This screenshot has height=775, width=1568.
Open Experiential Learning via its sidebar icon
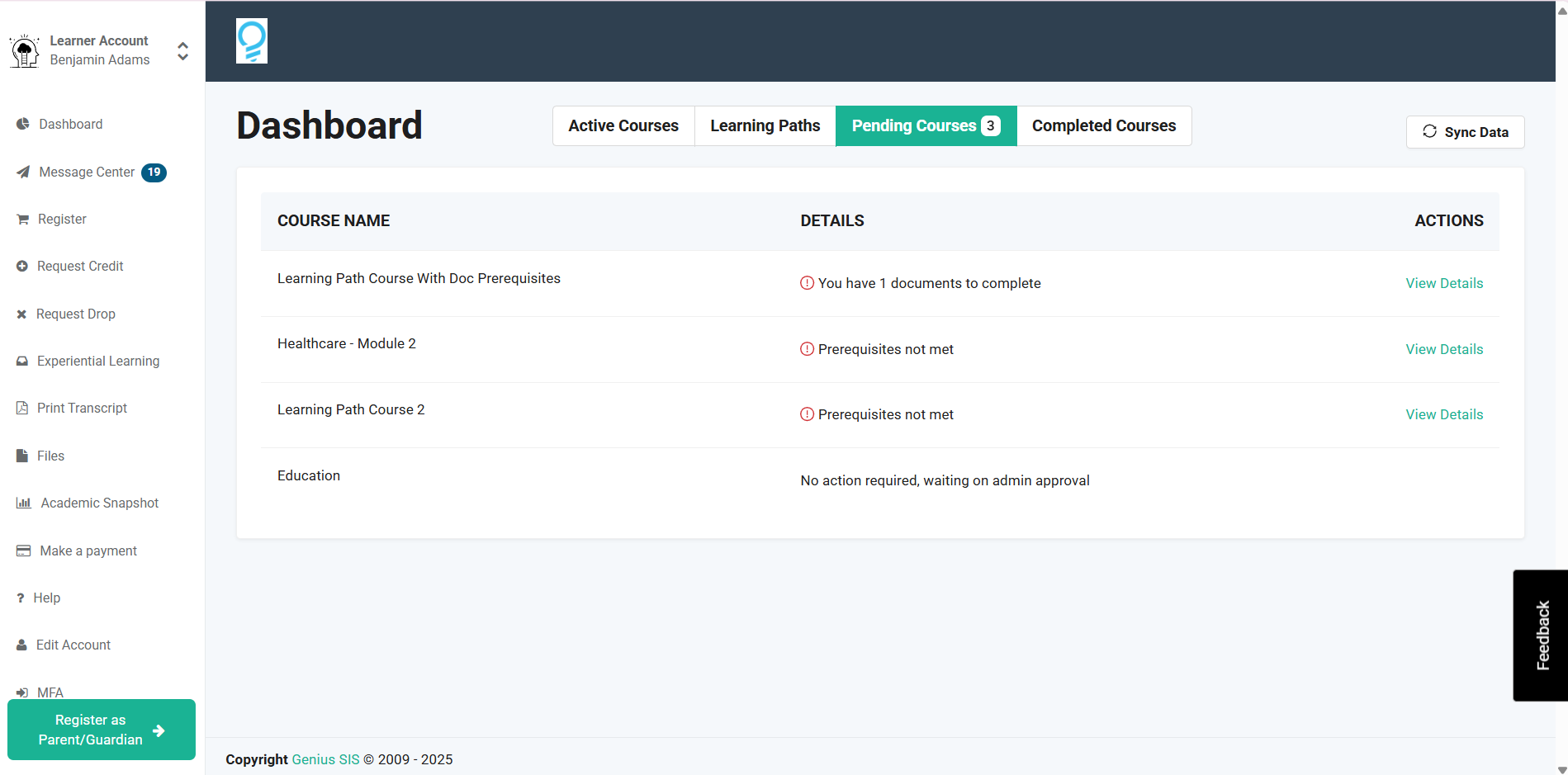coord(21,361)
